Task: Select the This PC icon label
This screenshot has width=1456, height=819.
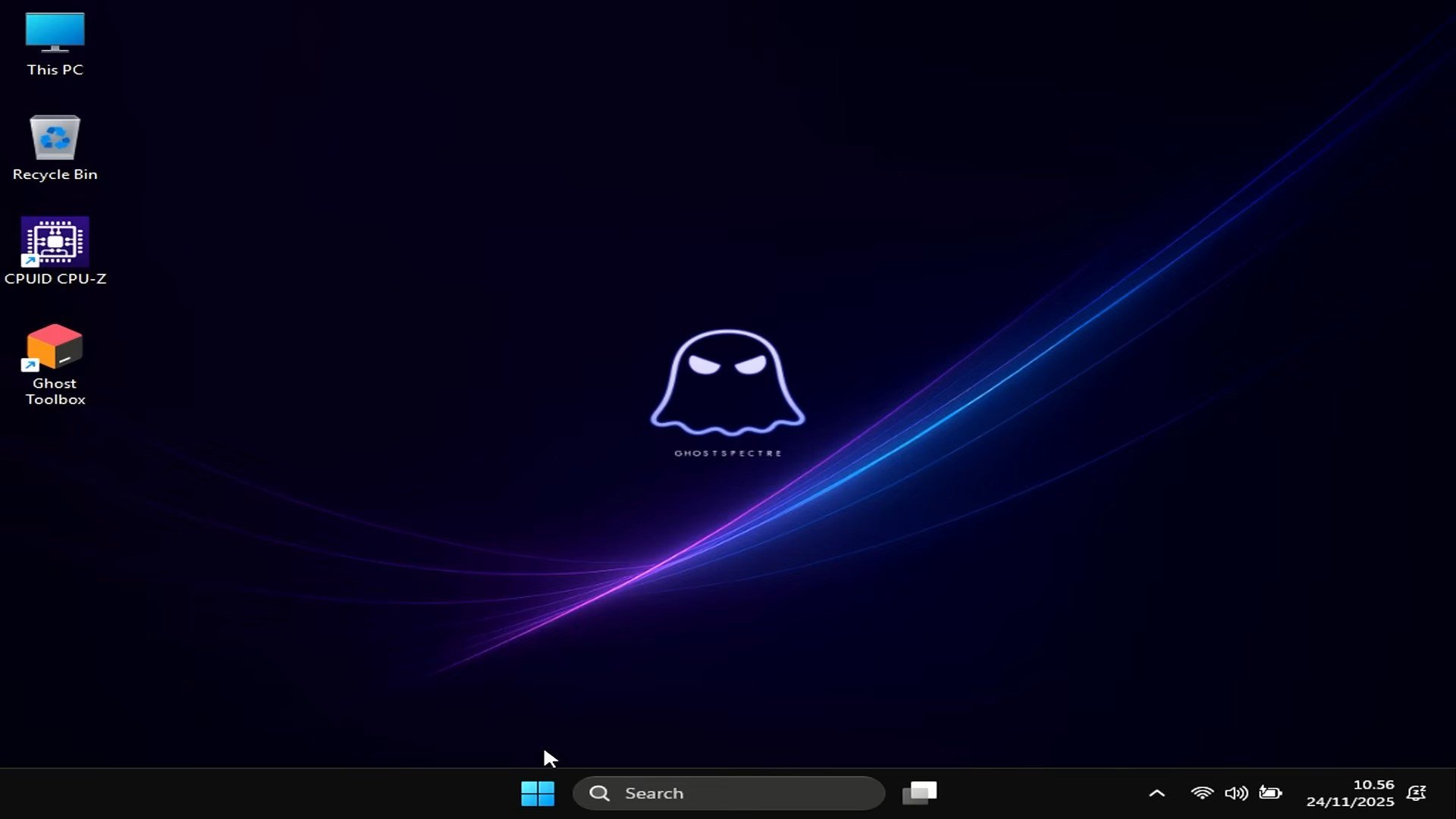Action: (x=53, y=69)
